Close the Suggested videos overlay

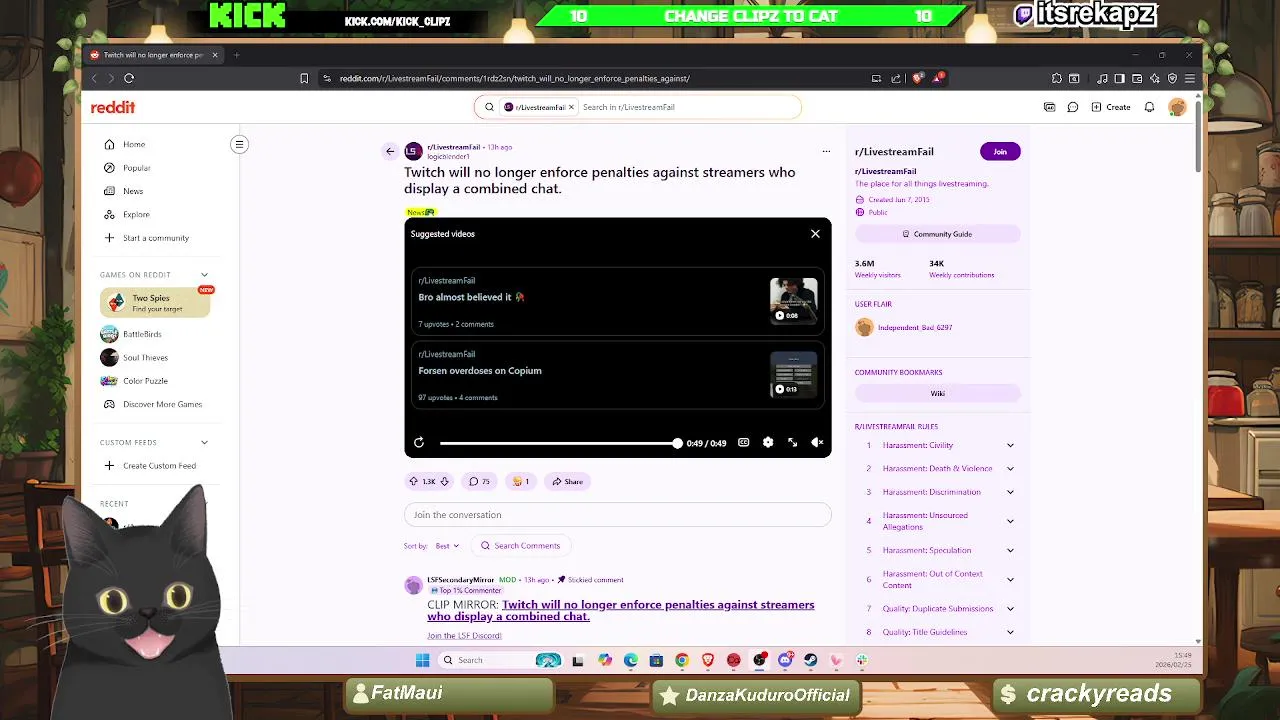(815, 234)
